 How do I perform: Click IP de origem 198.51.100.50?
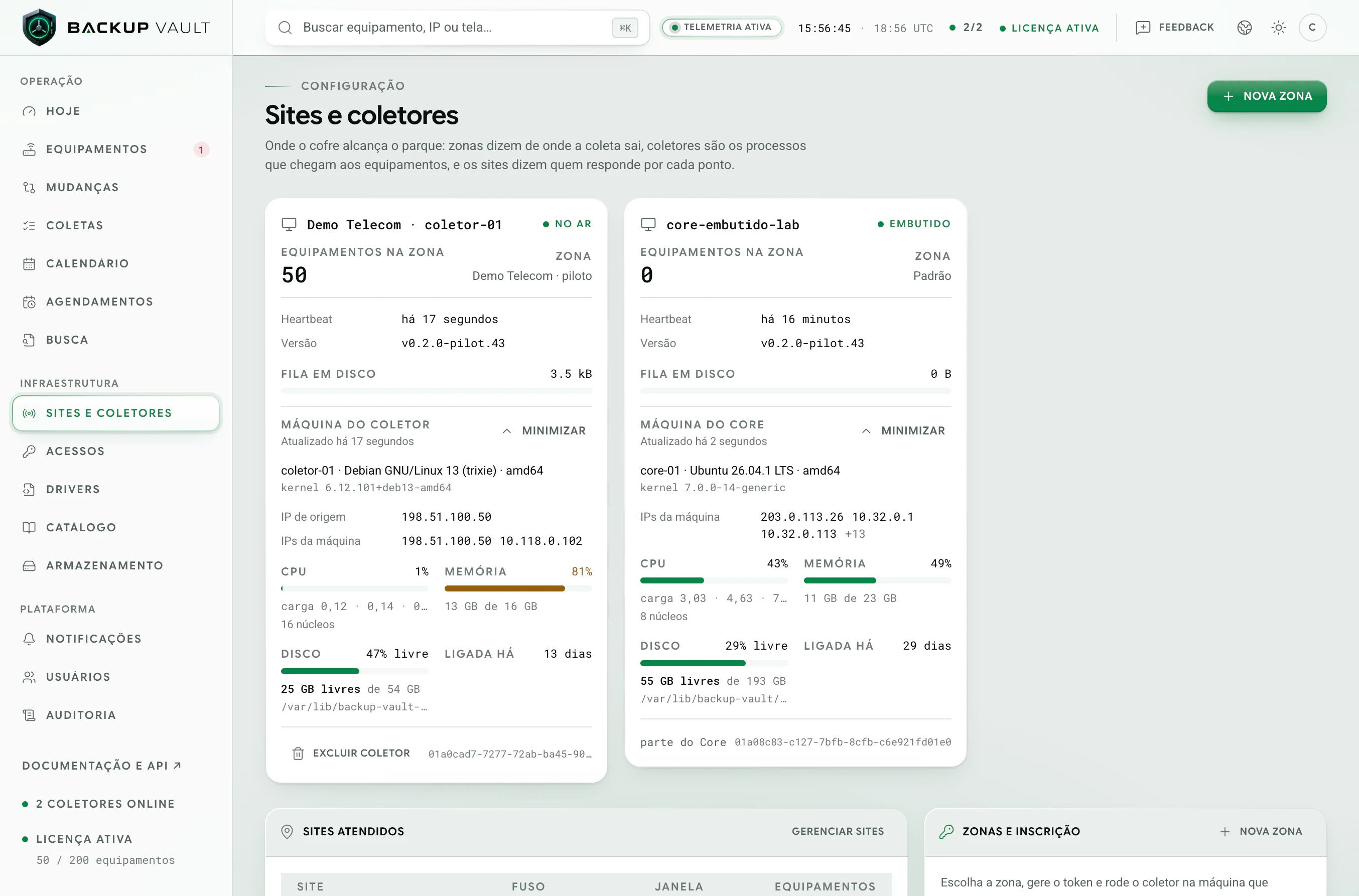(446, 517)
